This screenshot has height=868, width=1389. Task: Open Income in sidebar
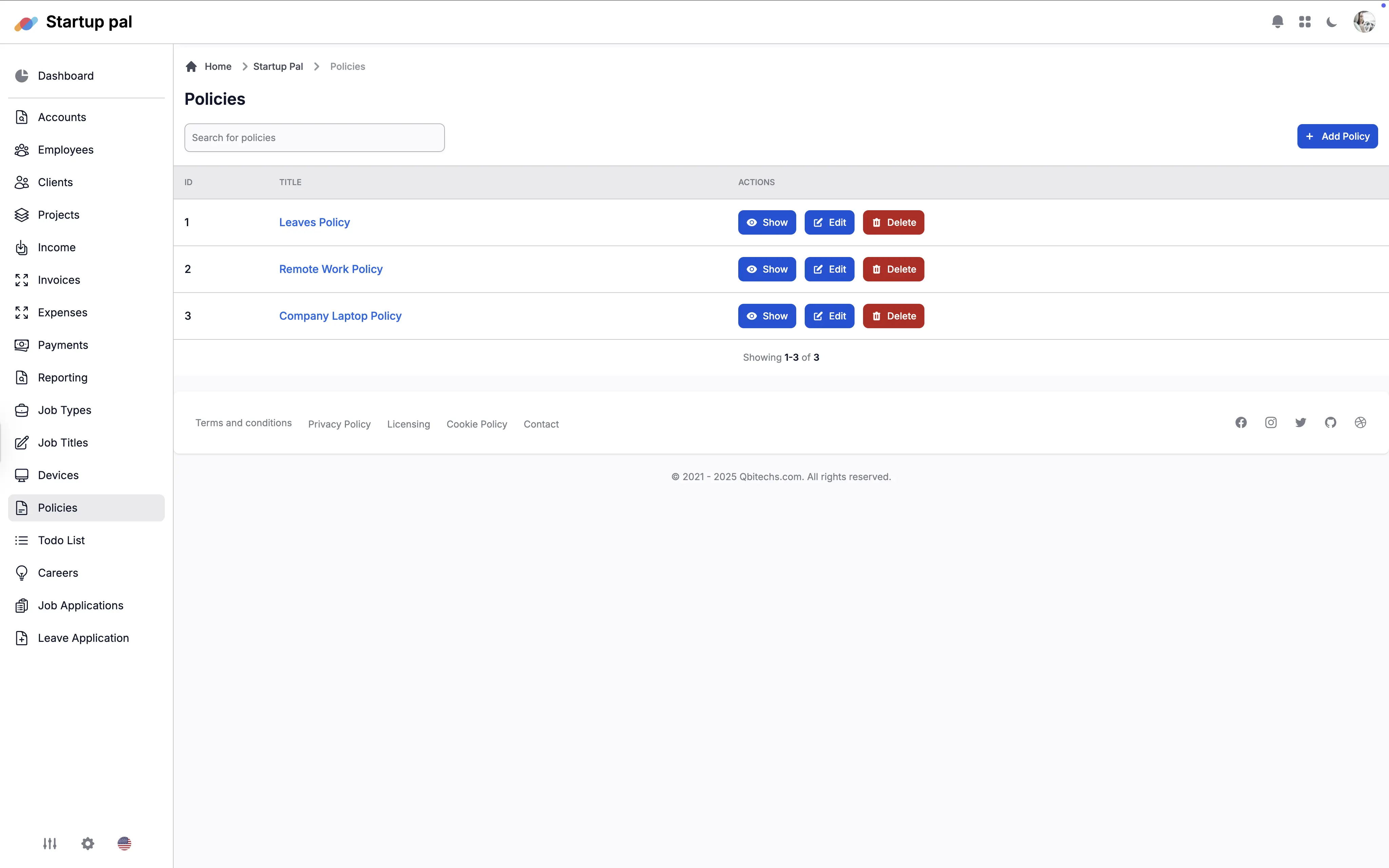click(86, 248)
